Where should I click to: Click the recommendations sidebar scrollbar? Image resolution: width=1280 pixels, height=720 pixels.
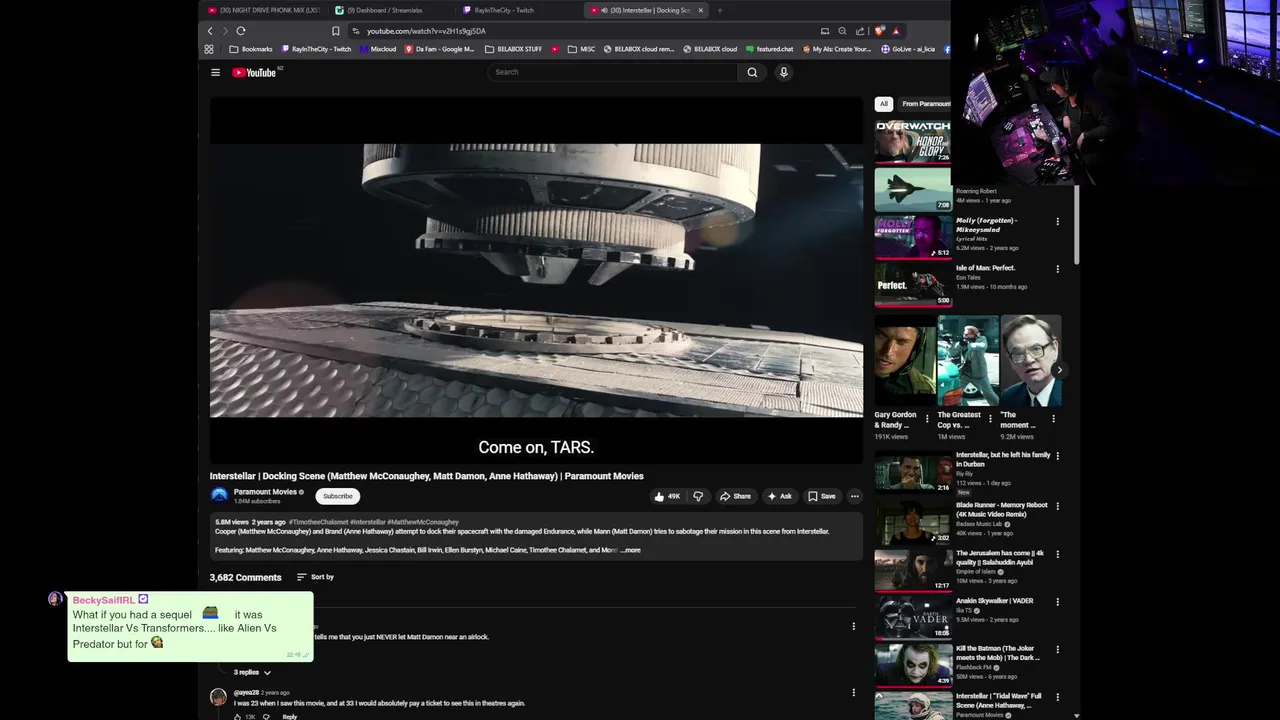tap(1076, 225)
